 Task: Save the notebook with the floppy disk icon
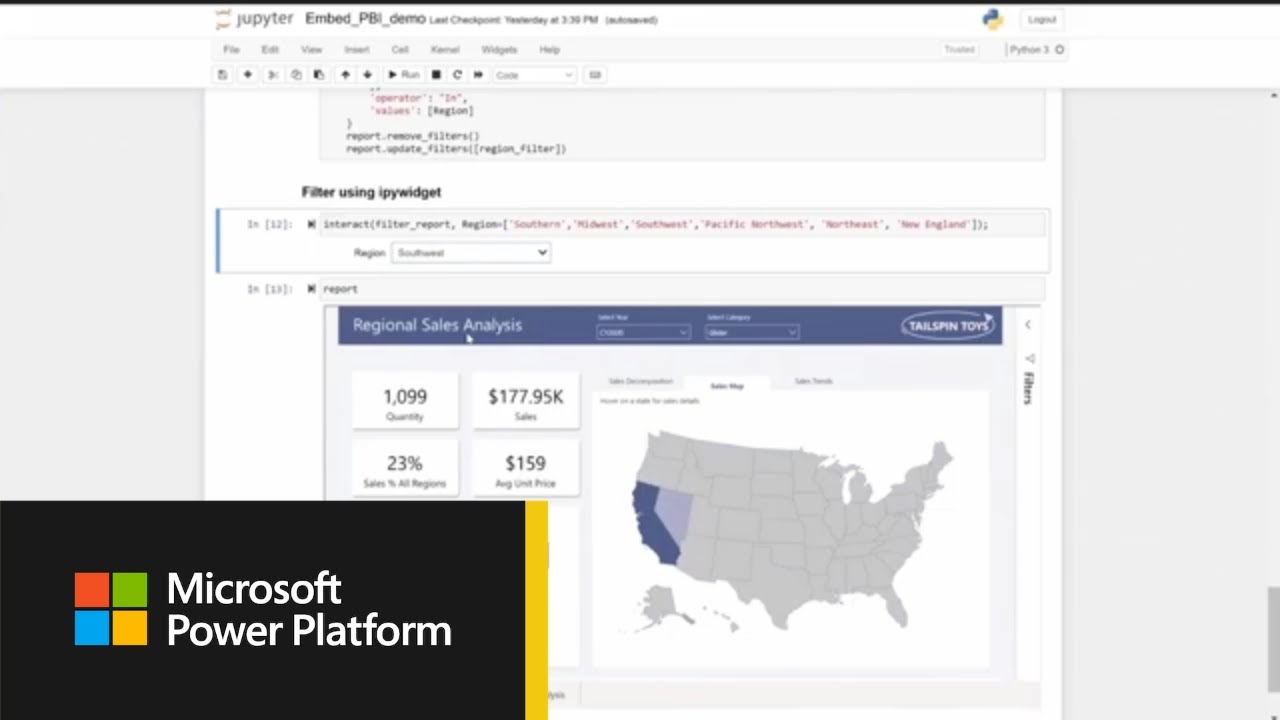click(x=223, y=75)
